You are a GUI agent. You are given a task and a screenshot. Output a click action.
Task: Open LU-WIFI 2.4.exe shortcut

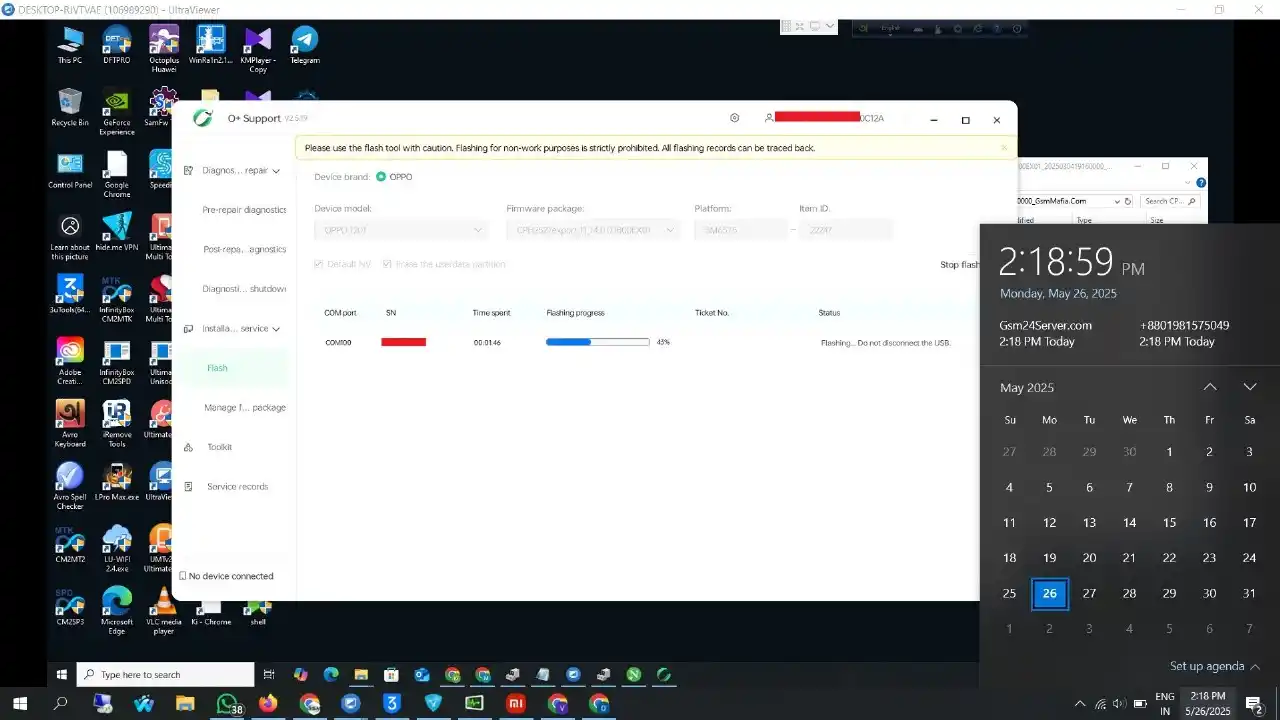point(116,548)
